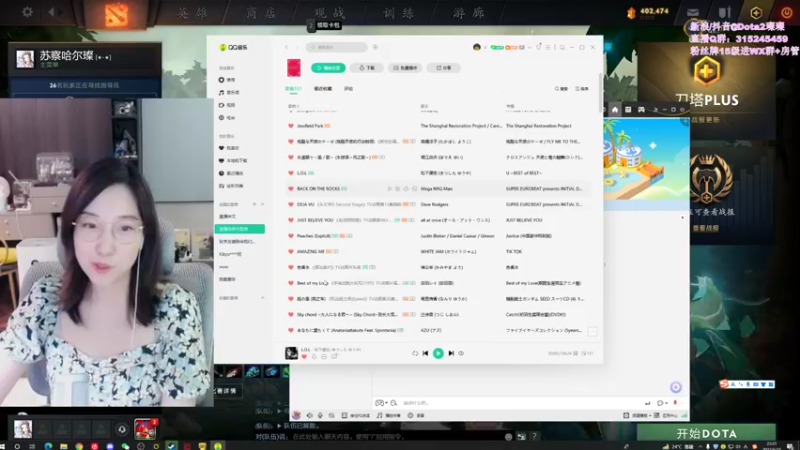Download the currently playing song in player bar
The image size is (800, 450).
tap(314, 357)
